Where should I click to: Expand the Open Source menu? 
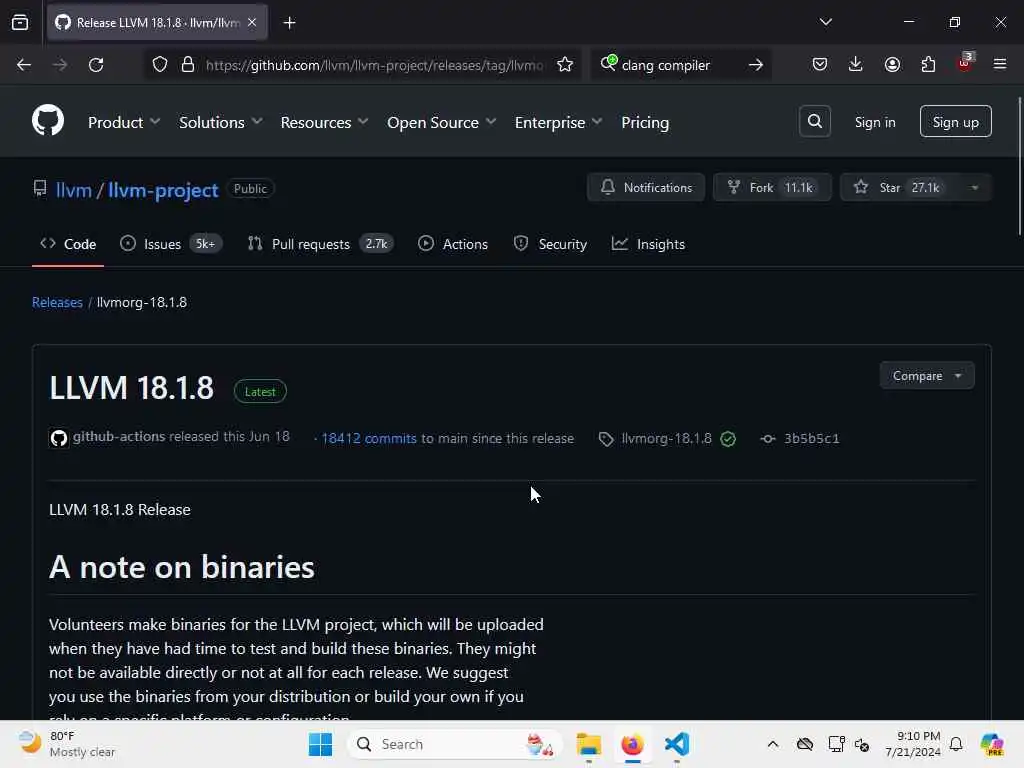click(441, 122)
